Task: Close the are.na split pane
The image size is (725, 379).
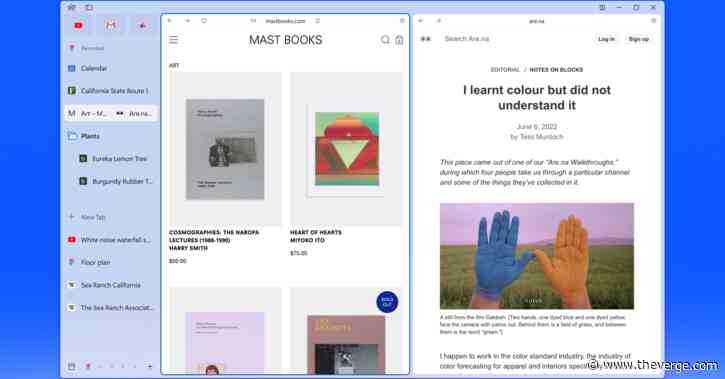Action: pos(653,21)
